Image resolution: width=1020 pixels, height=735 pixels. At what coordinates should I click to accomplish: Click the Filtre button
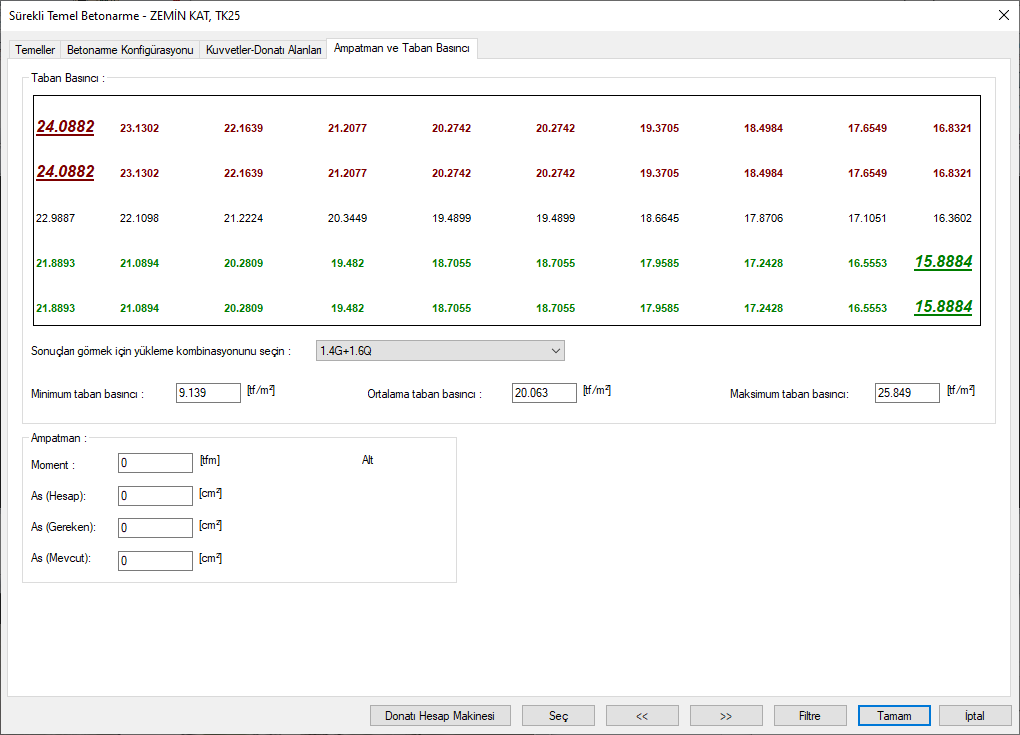point(810,716)
